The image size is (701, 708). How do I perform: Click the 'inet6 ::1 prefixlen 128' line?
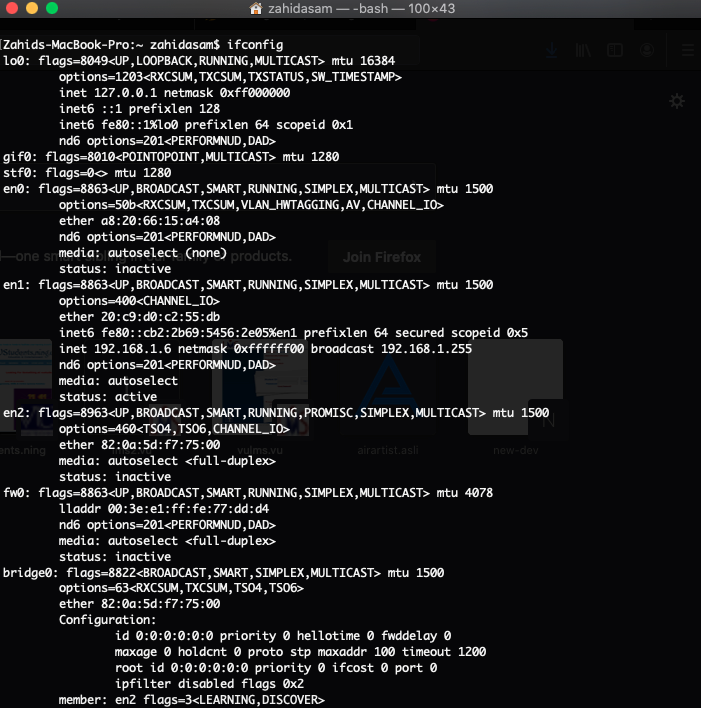pyautogui.click(x=139, y=109)
